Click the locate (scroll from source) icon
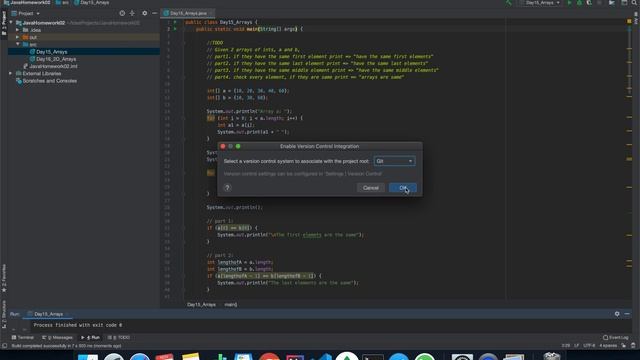Screen dimensions: 640x360 [122, 13]
